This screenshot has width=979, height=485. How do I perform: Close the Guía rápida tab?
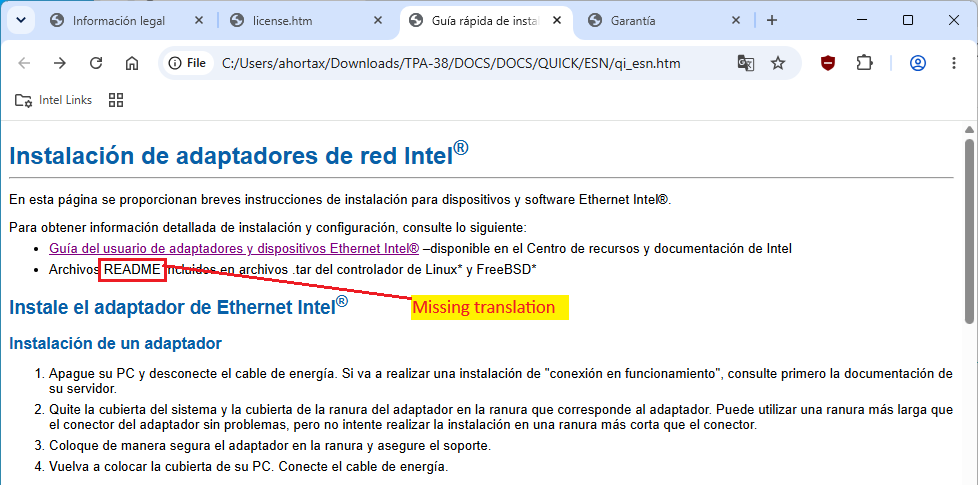point(557,21)
